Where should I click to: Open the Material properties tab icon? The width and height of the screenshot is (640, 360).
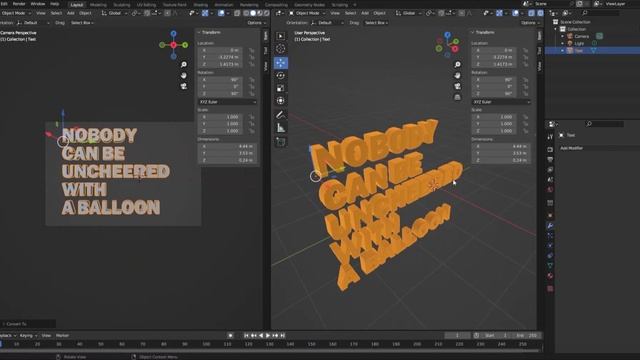click(x=550, y=276)
